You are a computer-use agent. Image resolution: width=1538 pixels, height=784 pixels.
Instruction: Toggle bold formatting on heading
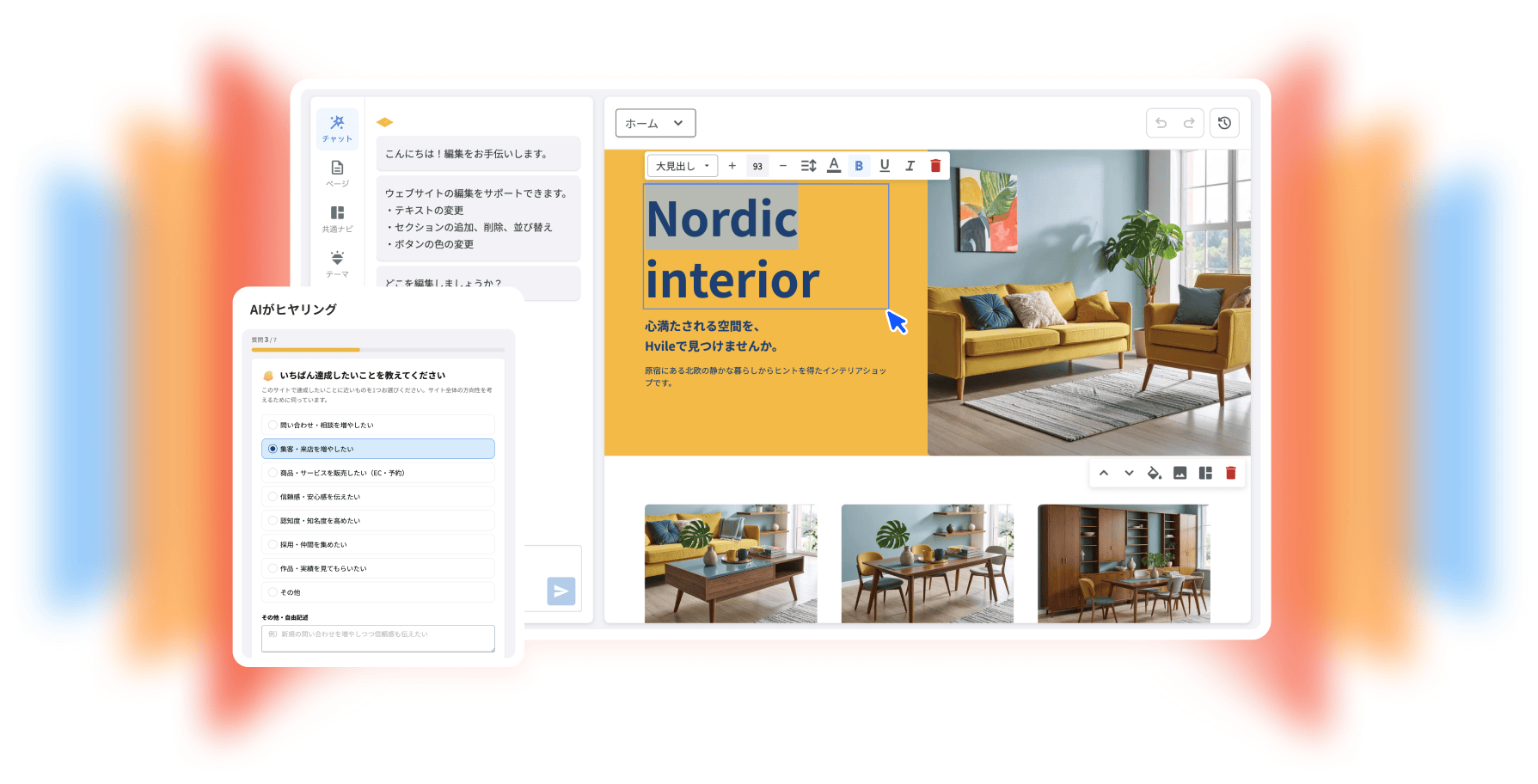(x=859, y=166)
